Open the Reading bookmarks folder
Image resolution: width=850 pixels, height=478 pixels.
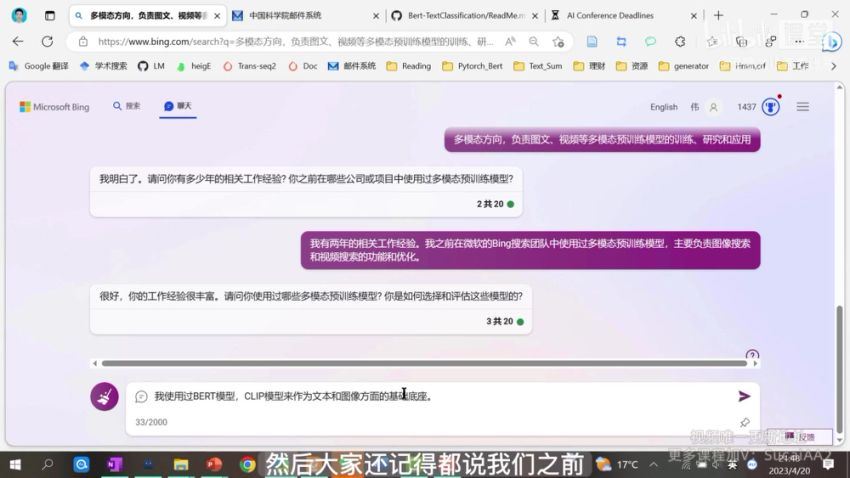click(408, 66)
